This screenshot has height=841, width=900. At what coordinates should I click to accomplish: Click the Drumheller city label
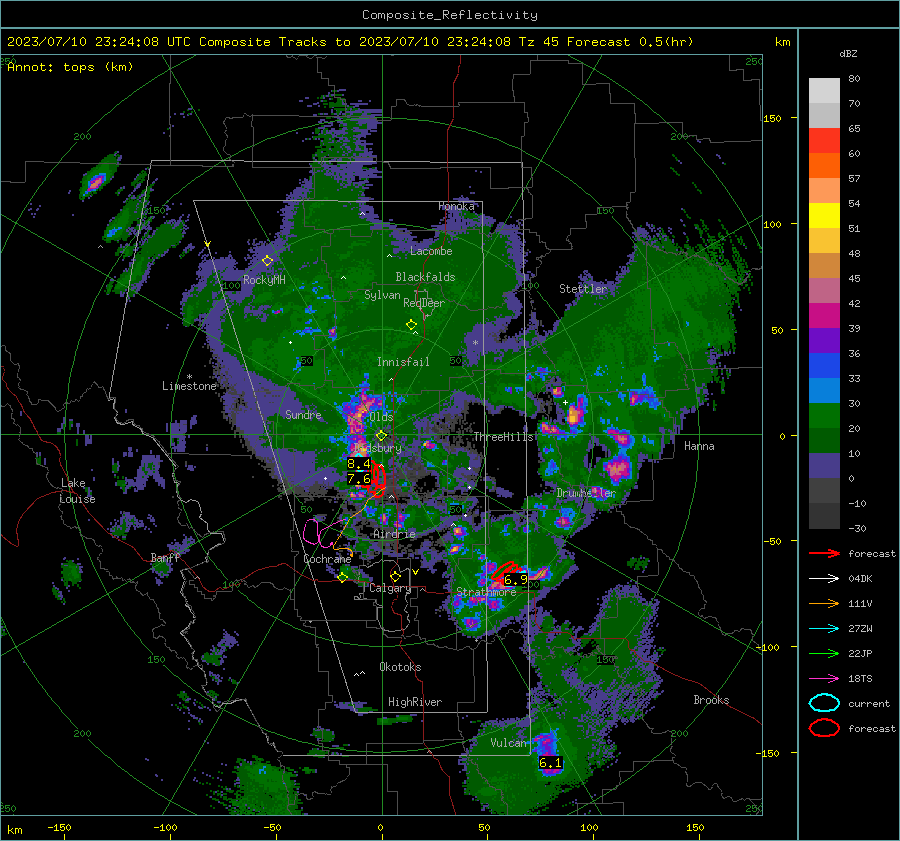586,493
